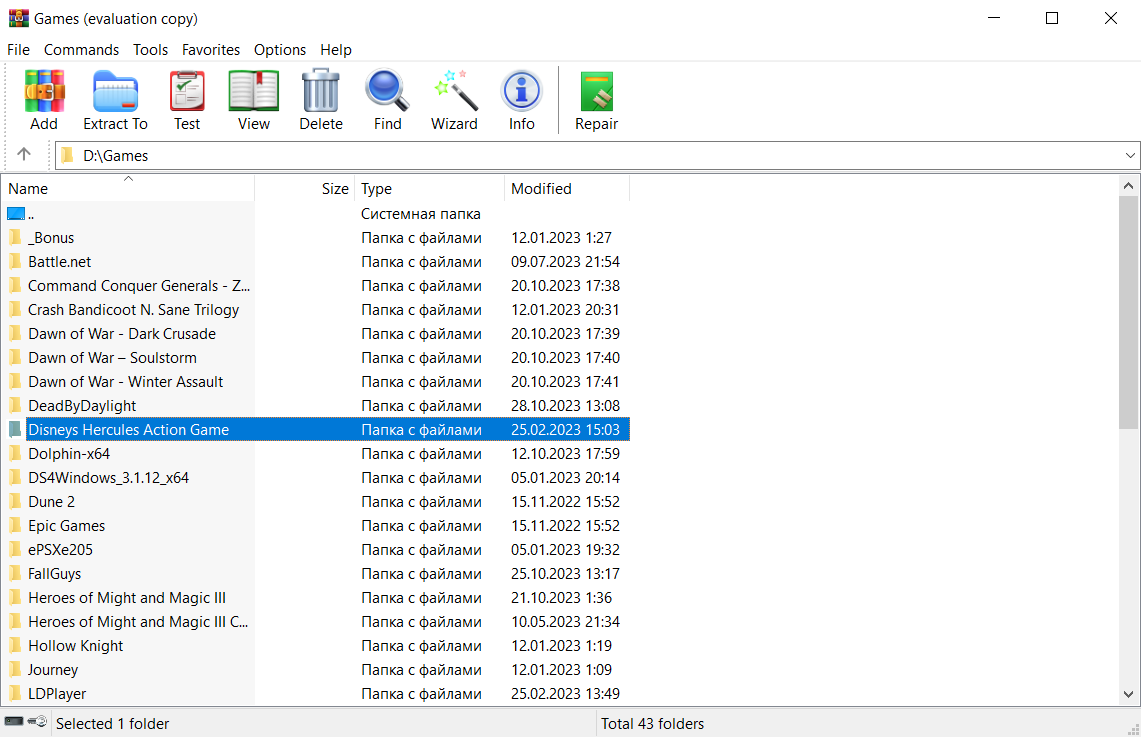The image size is (1141, 737).
Task: Sort the list by Size column header
Action: pyautogui.click(x=304, y=188)
